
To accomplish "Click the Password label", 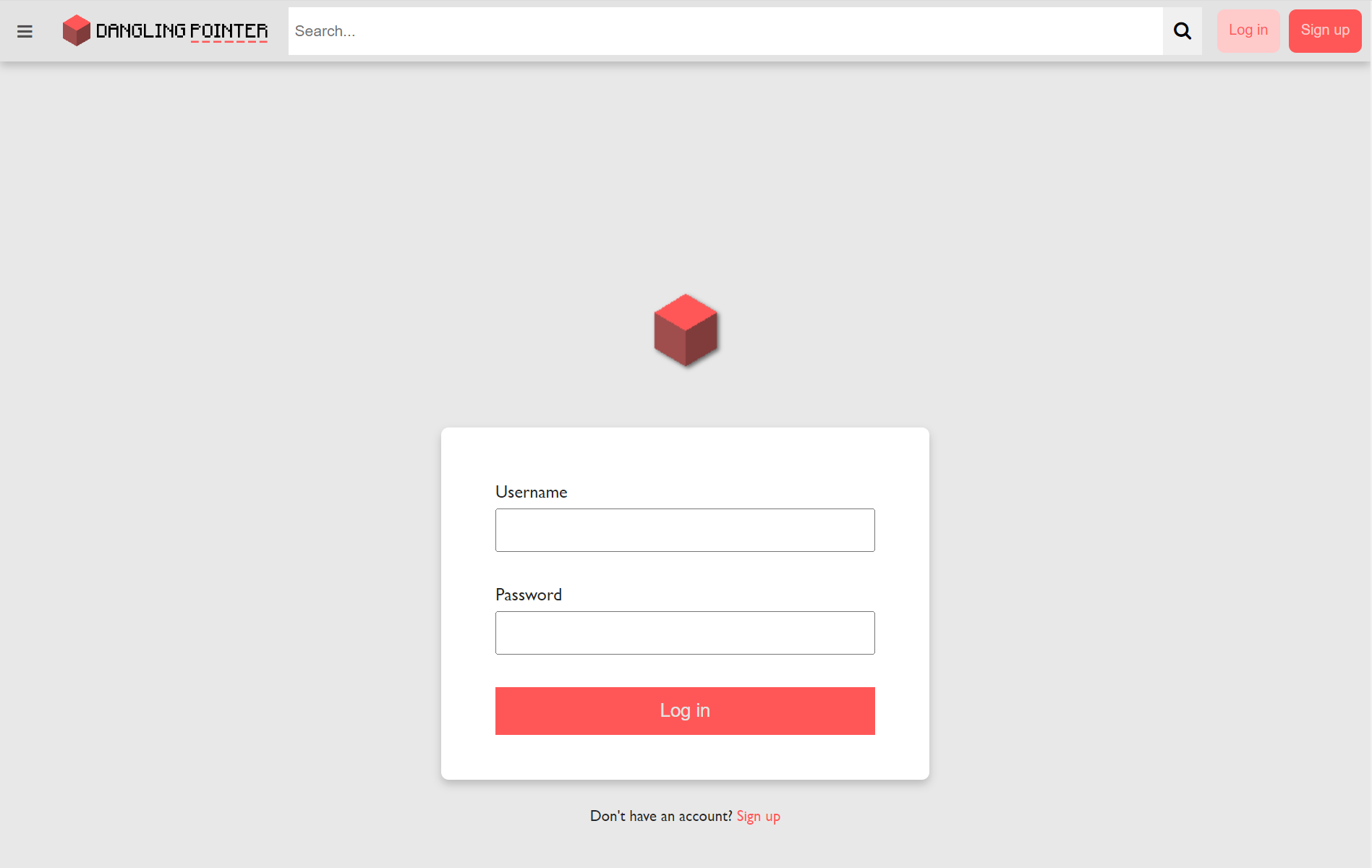I will (x=529, y=595).
